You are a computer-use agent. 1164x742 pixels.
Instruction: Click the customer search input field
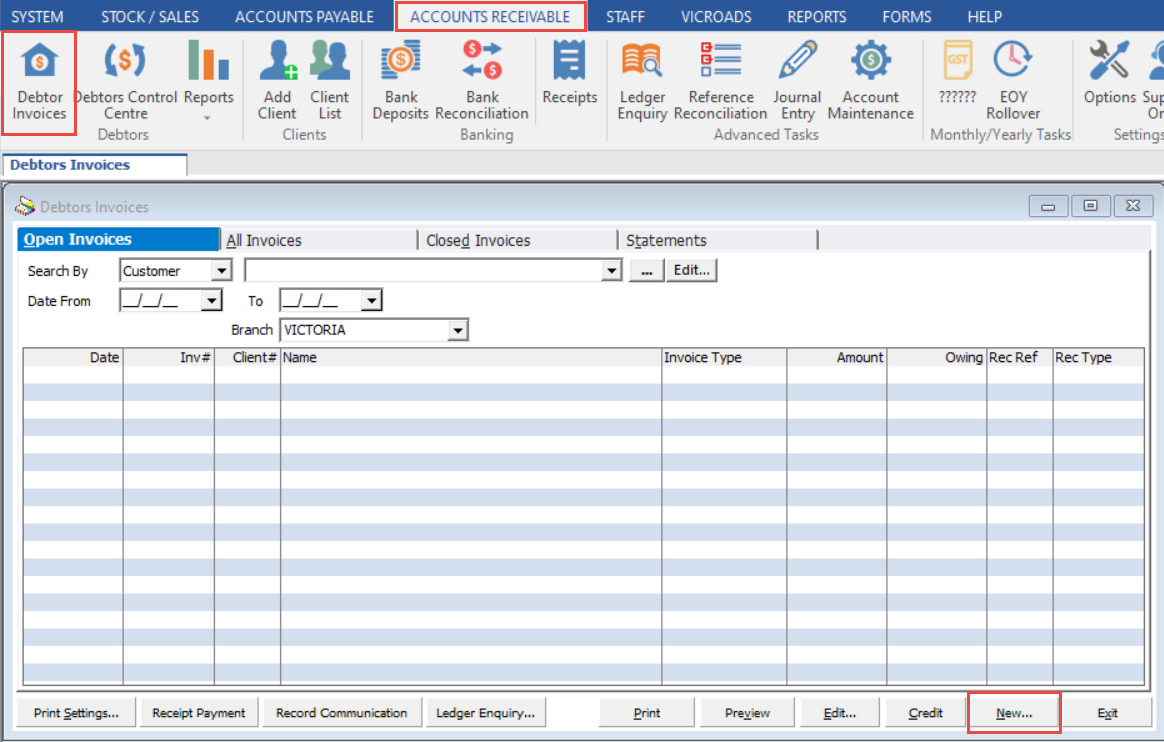pos(424,271)
